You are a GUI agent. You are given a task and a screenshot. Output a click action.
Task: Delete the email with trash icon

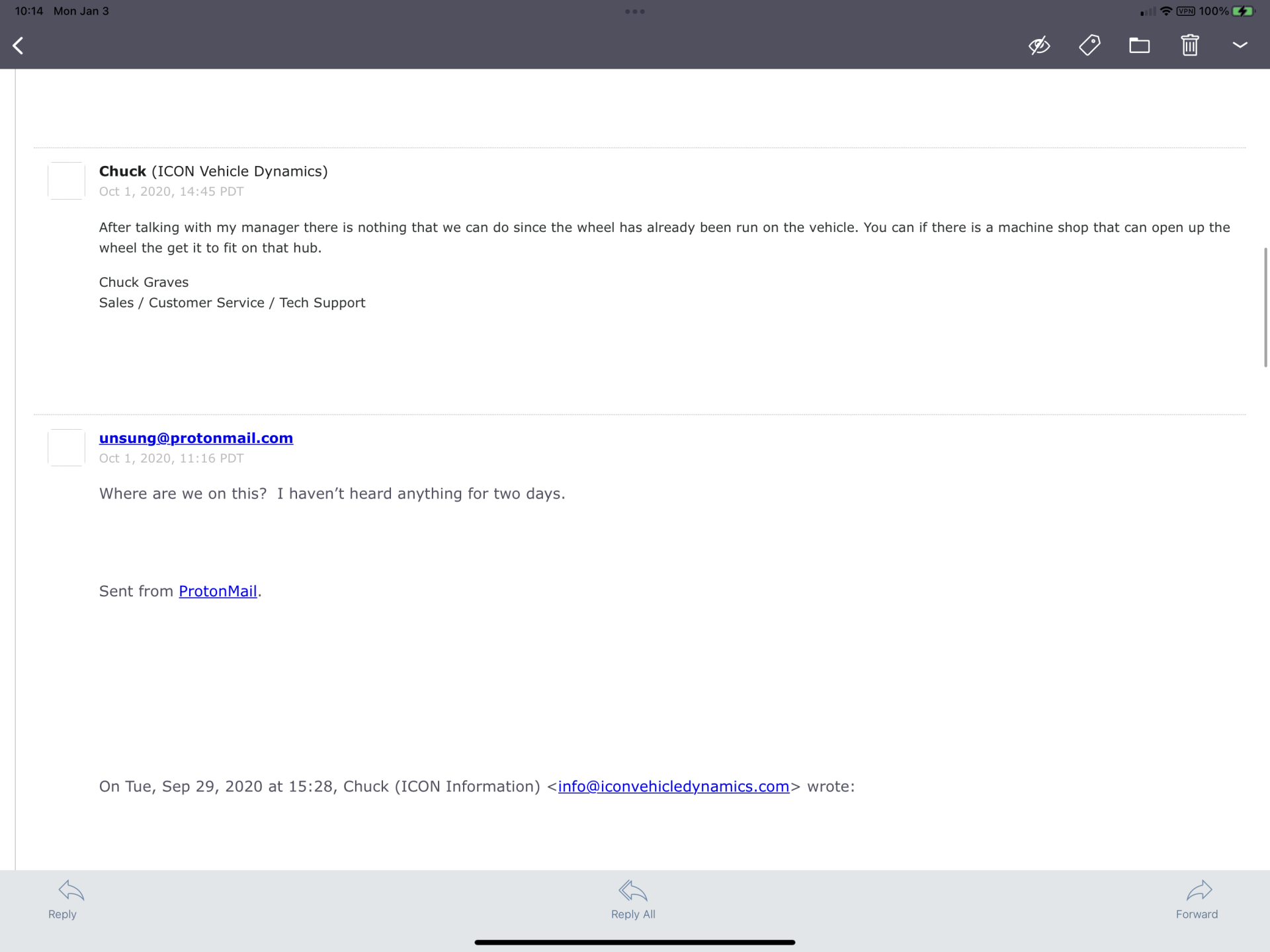point(1190,45)
